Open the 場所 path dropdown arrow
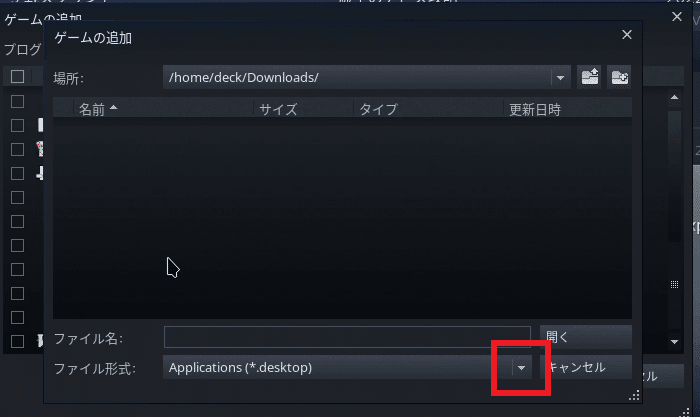Viewport: 700px width, 417px height. [x=560, y=78]
